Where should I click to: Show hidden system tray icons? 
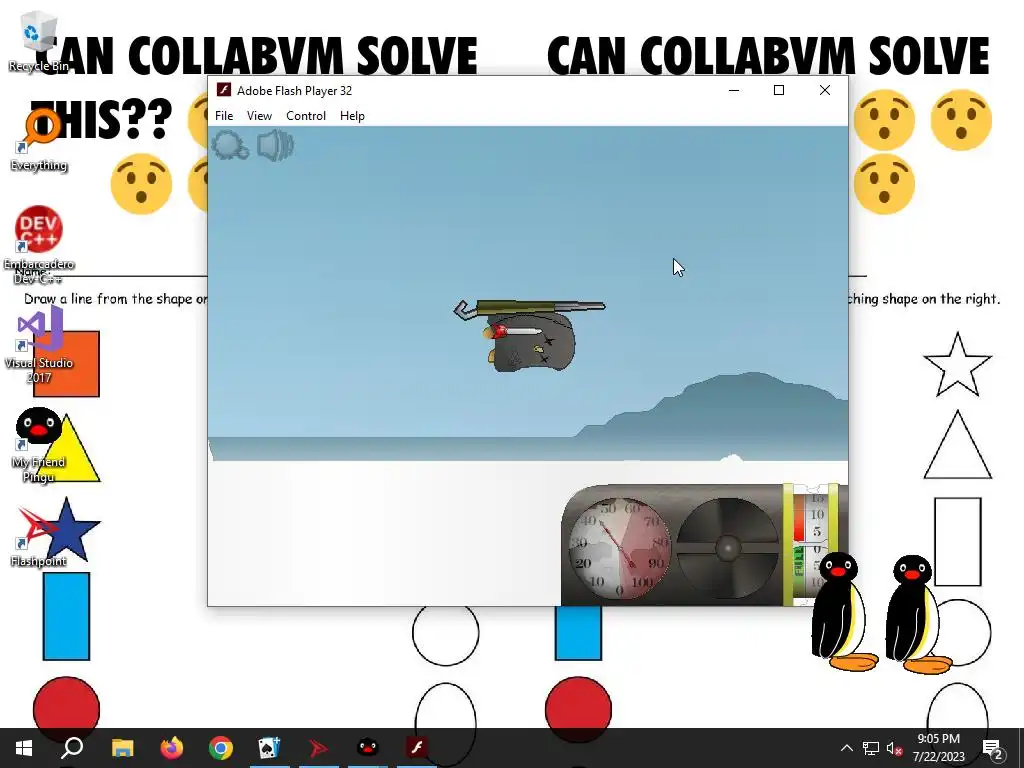(846, 748)
